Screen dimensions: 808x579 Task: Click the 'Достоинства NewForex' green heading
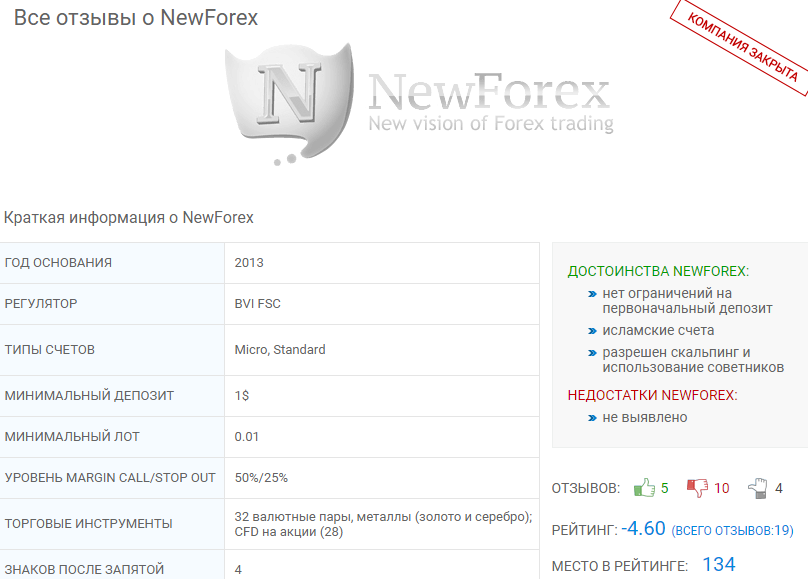tap(658, 271)
